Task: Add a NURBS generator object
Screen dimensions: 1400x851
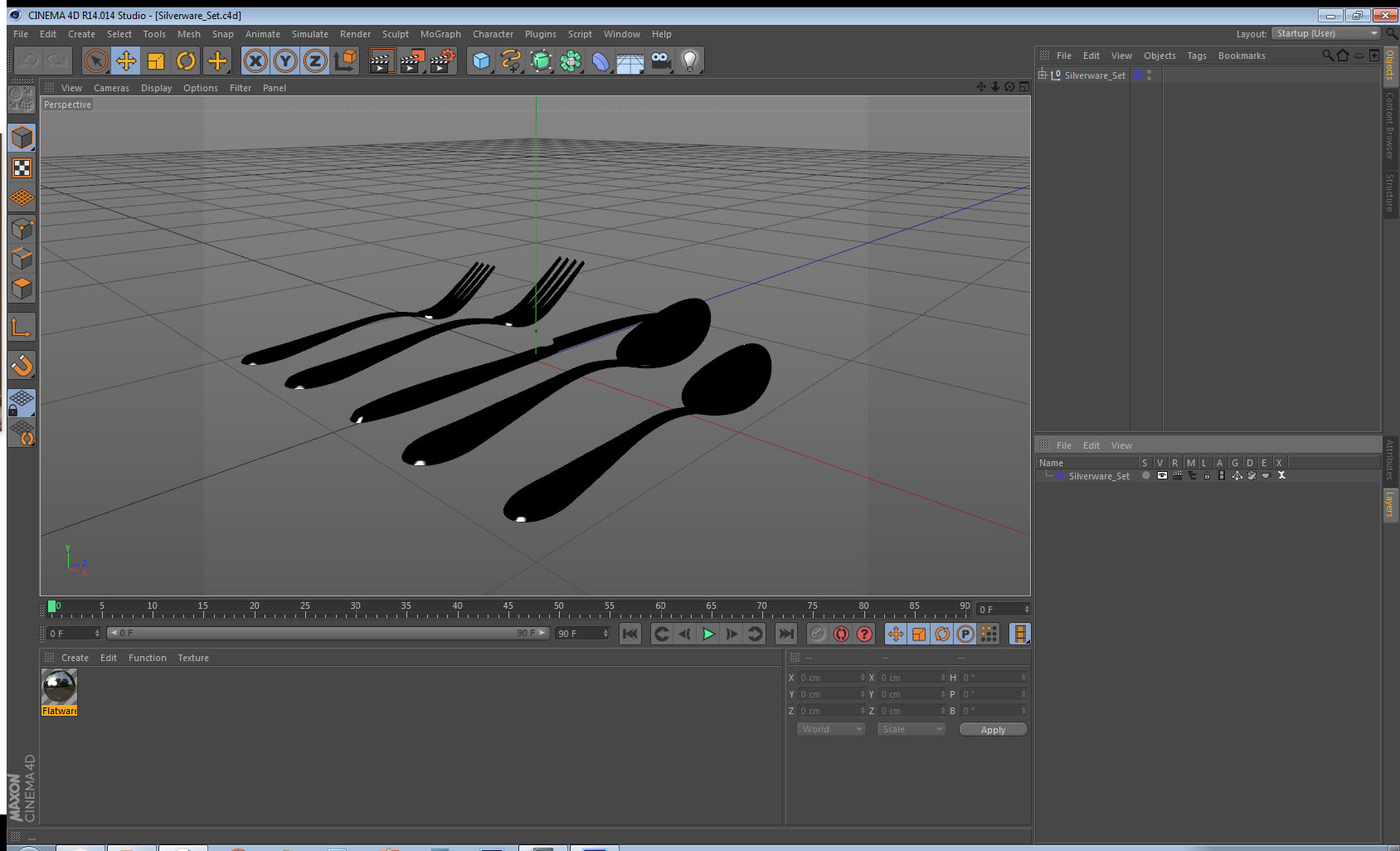Action: point(541,61)
